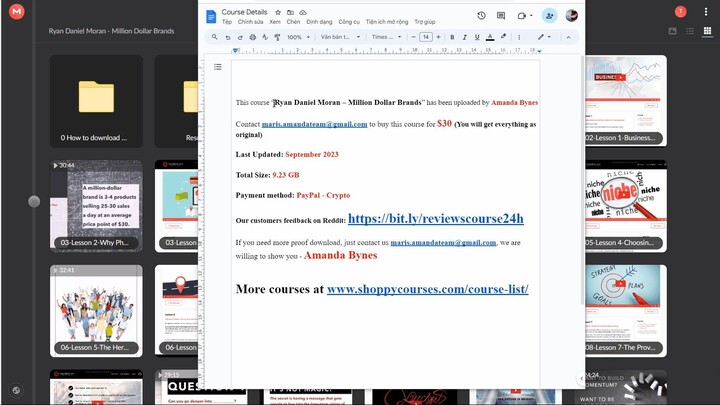Image resolution: width=720 pixels, height=405 pixels.
Task: Open the 100% zoom dropdown
Action: pos(297,37)
